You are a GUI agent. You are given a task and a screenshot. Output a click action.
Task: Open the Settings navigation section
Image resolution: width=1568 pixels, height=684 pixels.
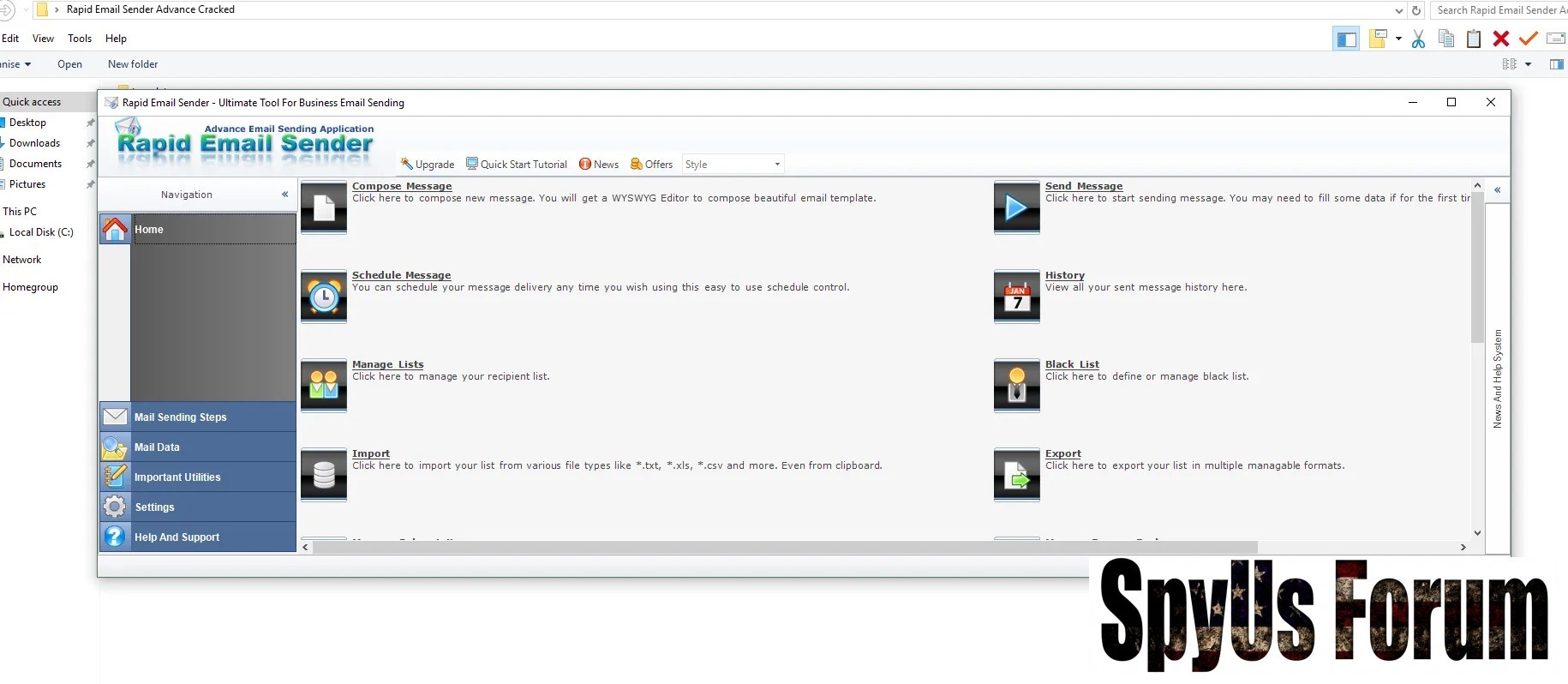(155, 507)
